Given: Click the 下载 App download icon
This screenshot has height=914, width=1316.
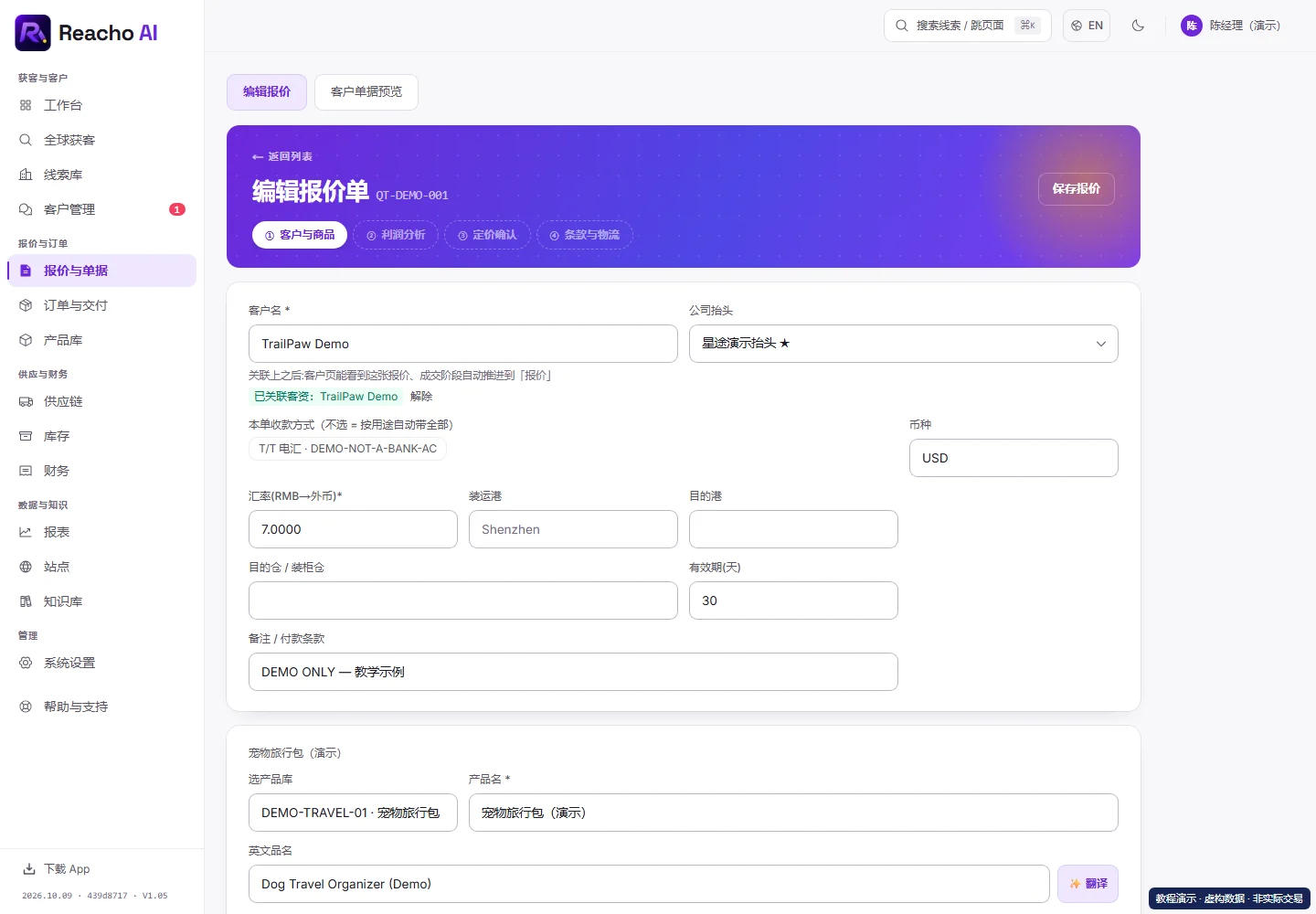Looking at the screenshot, I should coord(29,869).
